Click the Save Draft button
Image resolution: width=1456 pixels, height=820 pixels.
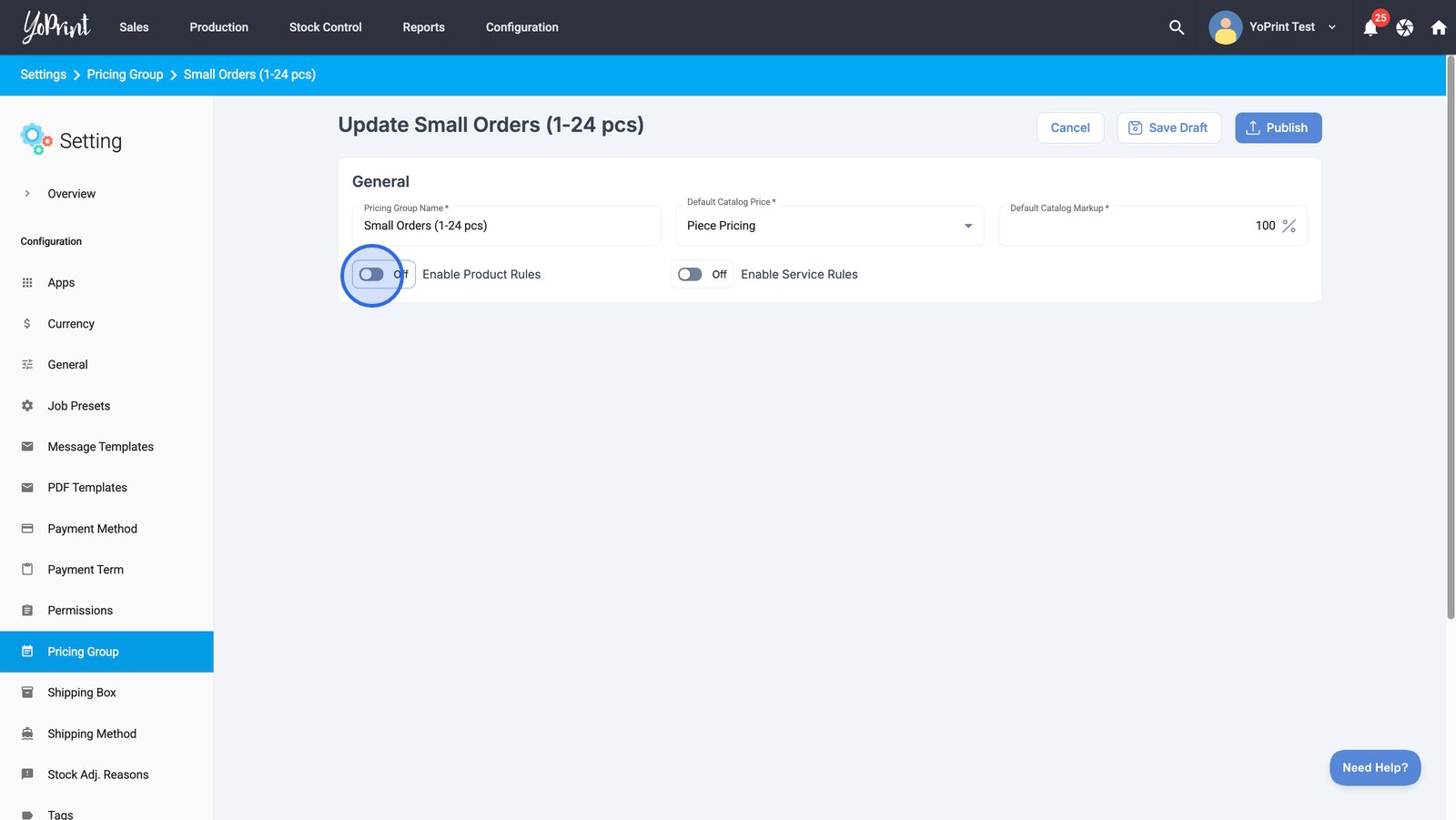point(1168,128)
